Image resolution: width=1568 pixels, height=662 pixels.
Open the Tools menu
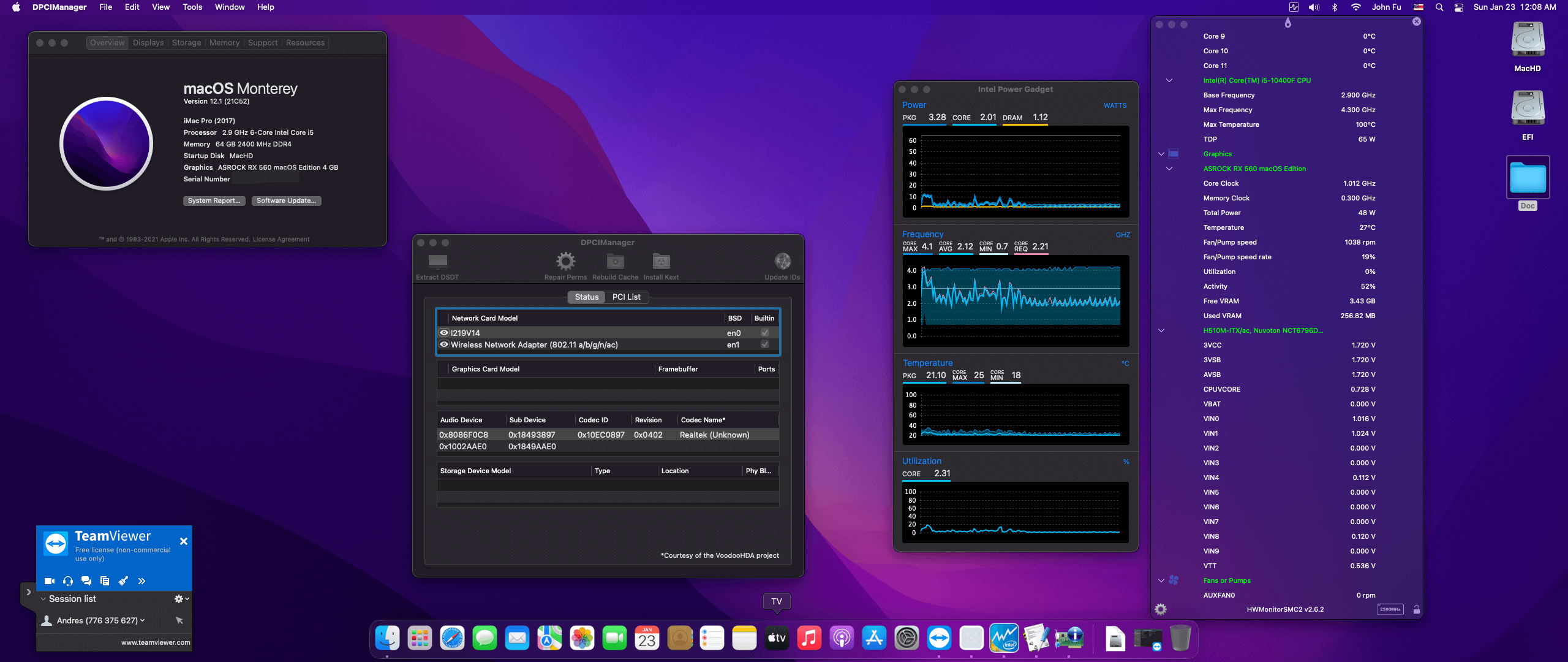[192, 7]
